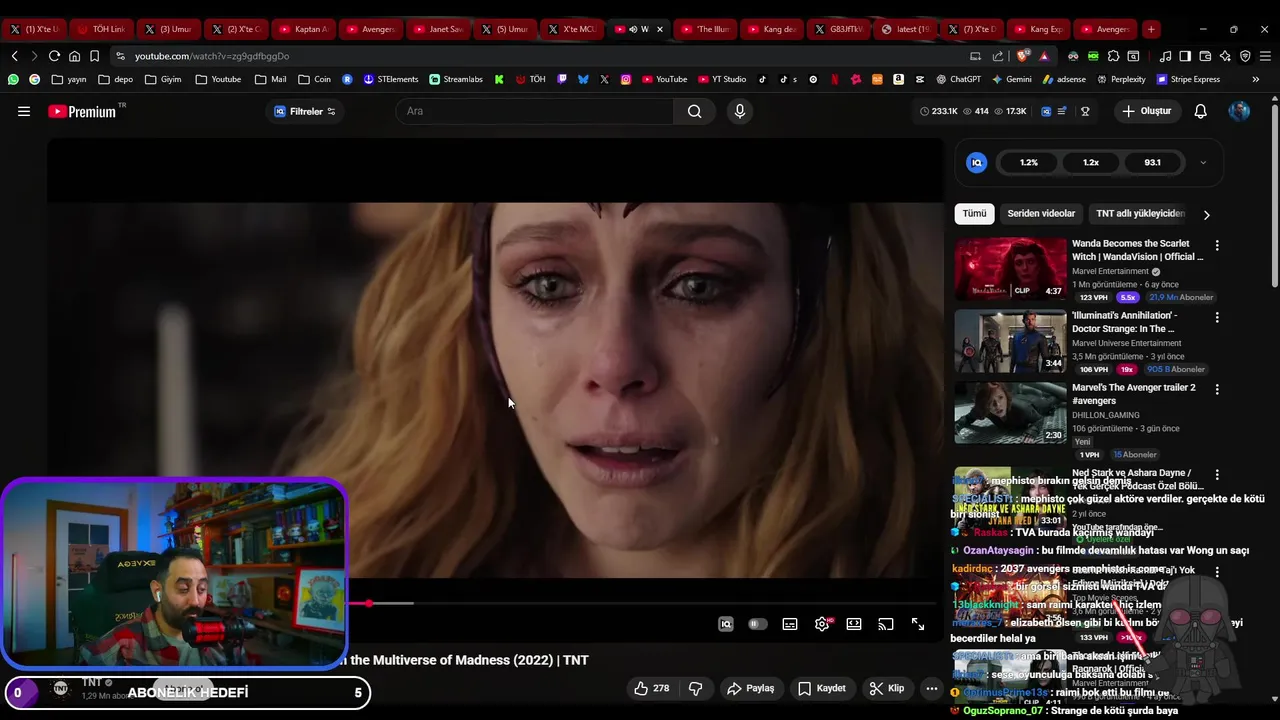1280x720 pixels.
Task: Switch to the TÖH Link tab
Action: tap(100, 29)
